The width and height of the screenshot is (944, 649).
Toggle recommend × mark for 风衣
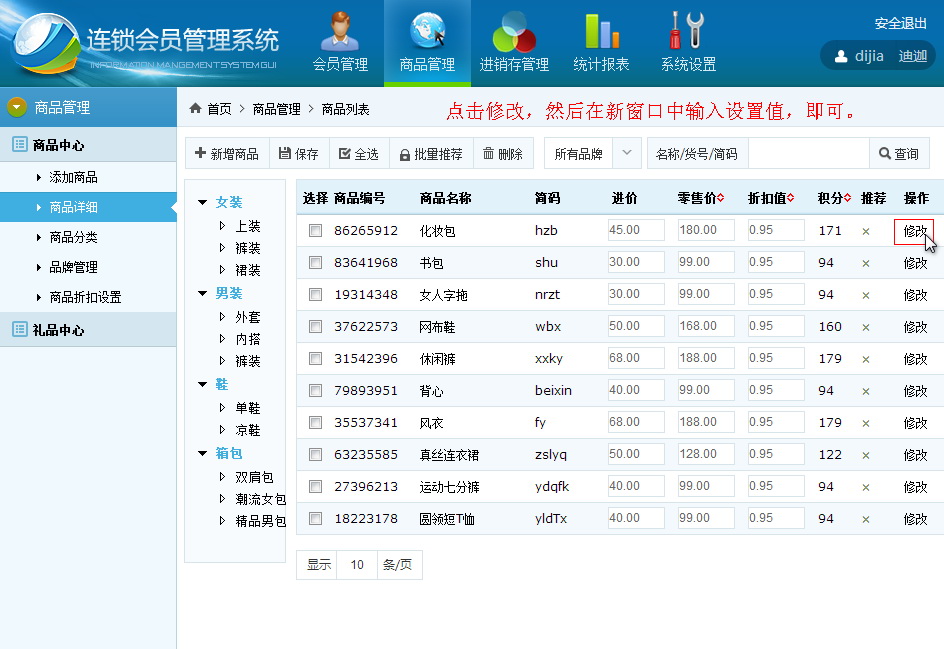tap(866, 423)
